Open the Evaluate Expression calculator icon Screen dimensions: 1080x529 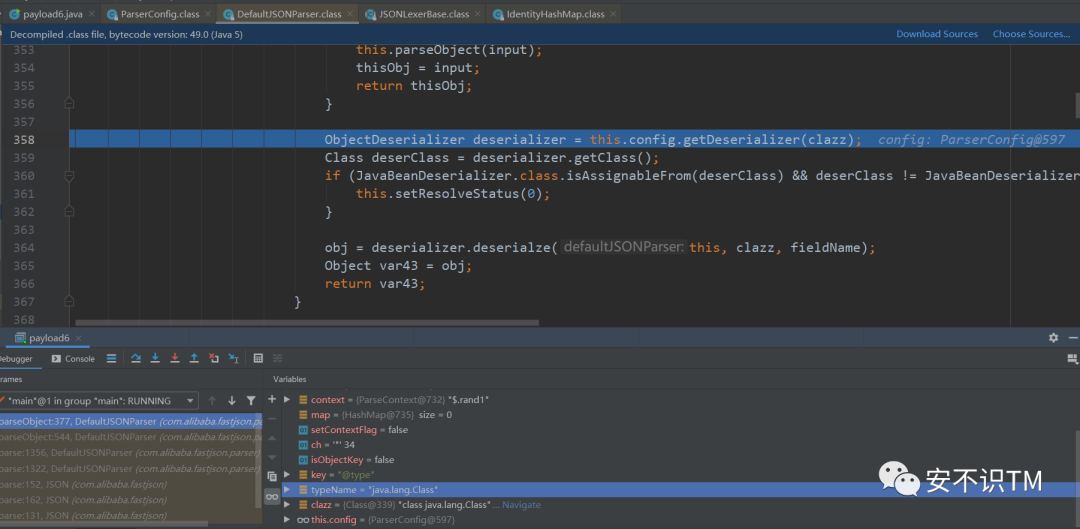tap(258, 358)
